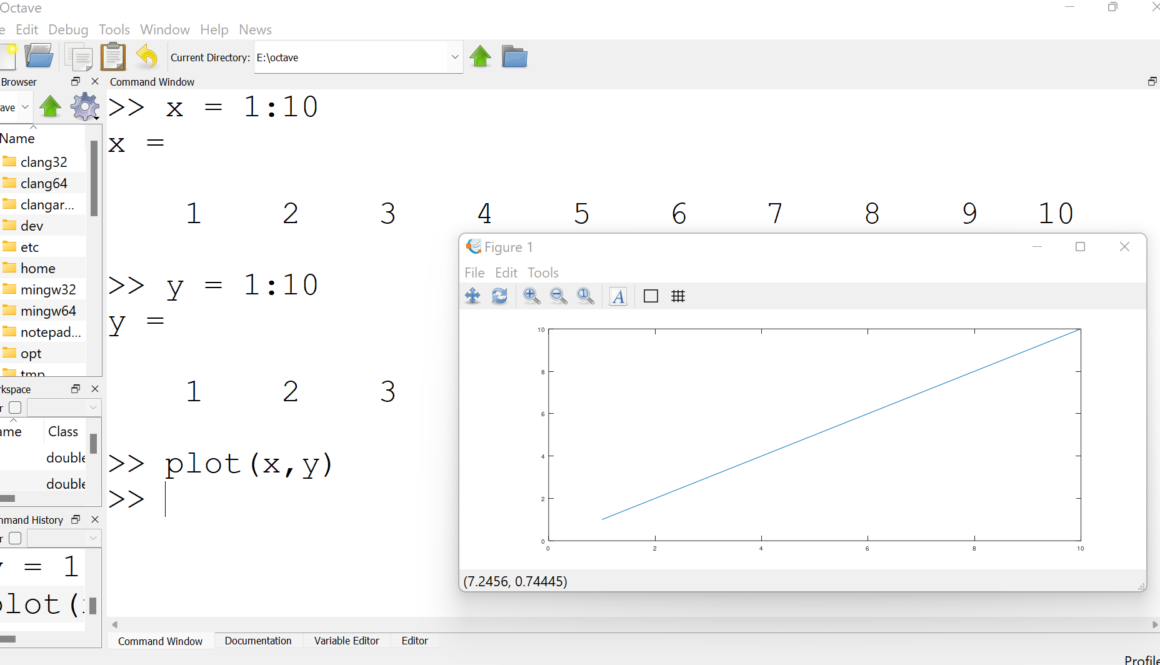Screen dimensions: 1160x665
Task: Open the Current Directory dropdown
Action: 454,57
